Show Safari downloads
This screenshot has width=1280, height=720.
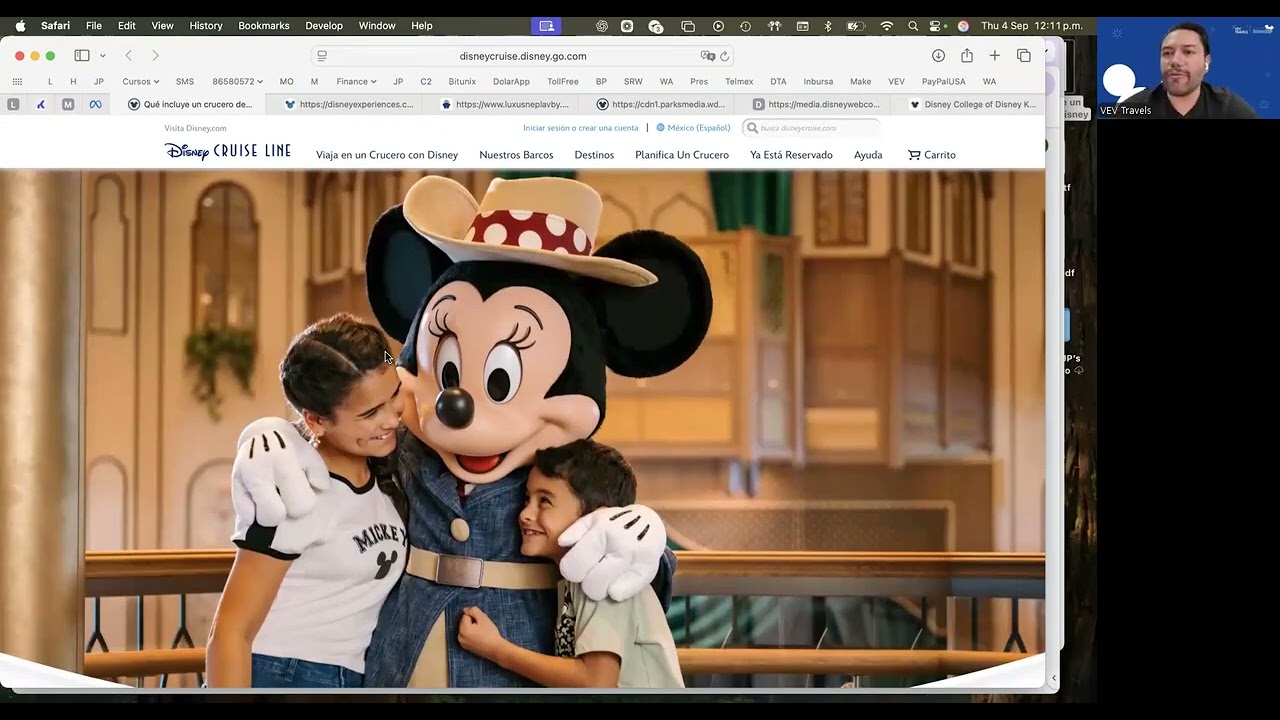click(x=938, y=56)
